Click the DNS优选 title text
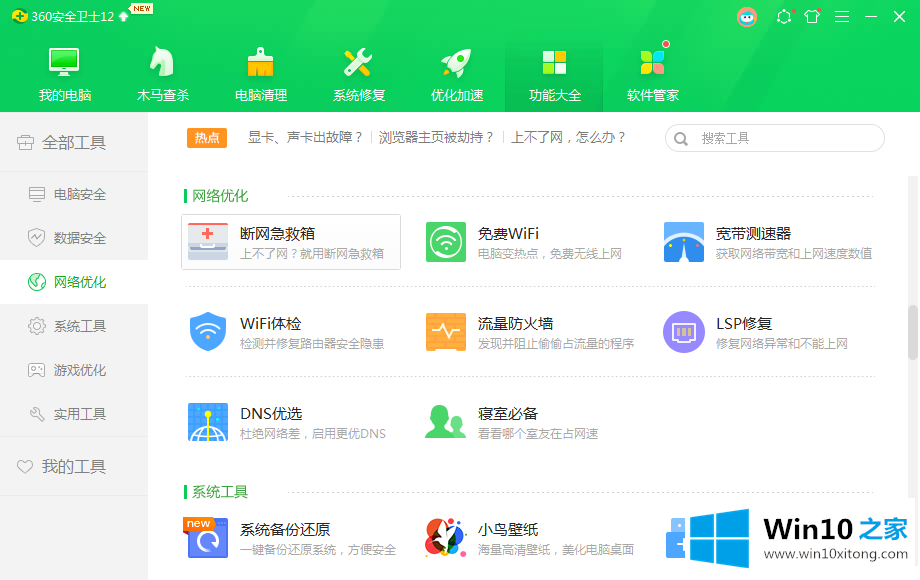This screenshot has height=580, width=920. point(271,414)
